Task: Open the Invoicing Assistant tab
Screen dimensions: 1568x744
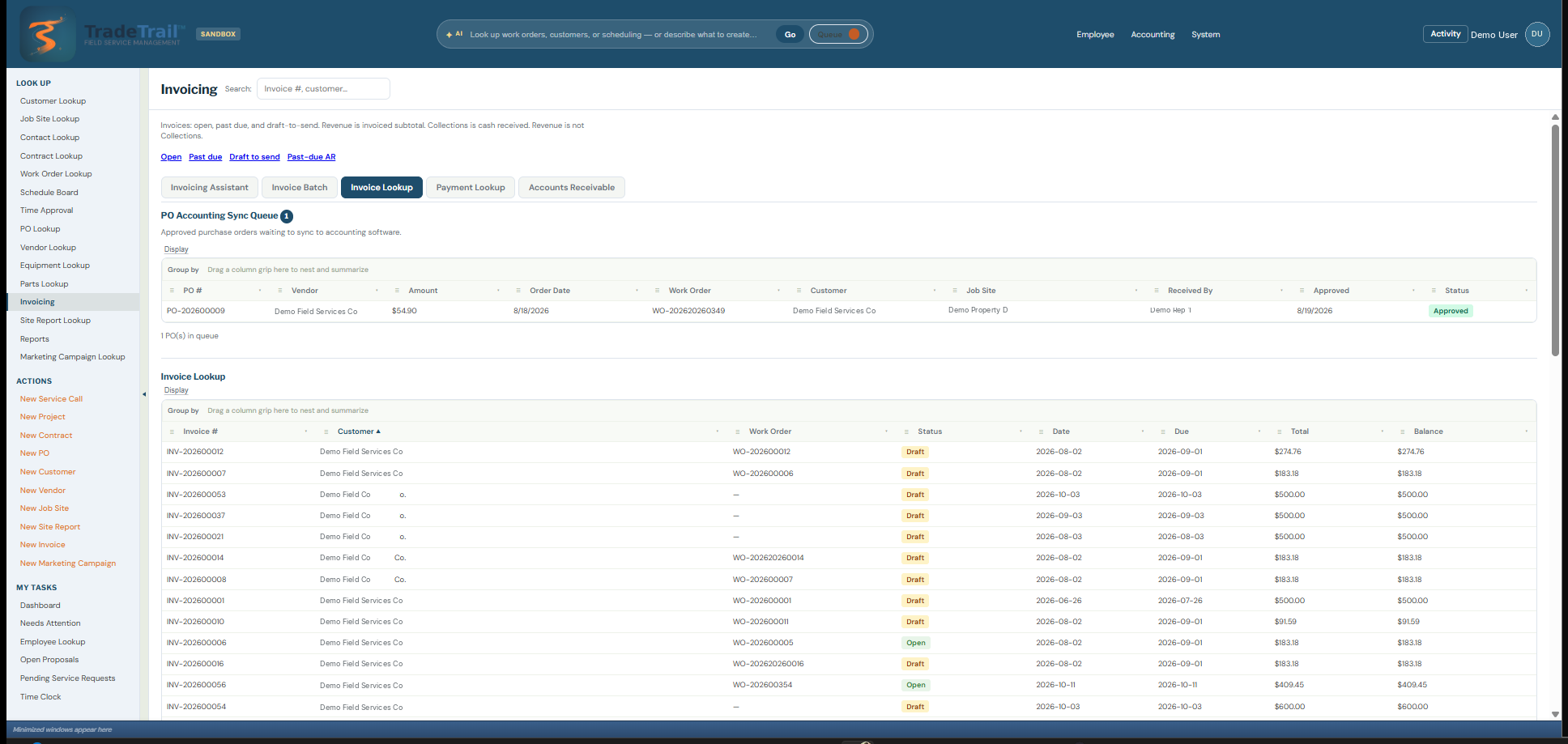Action: (x=210, y=187)
